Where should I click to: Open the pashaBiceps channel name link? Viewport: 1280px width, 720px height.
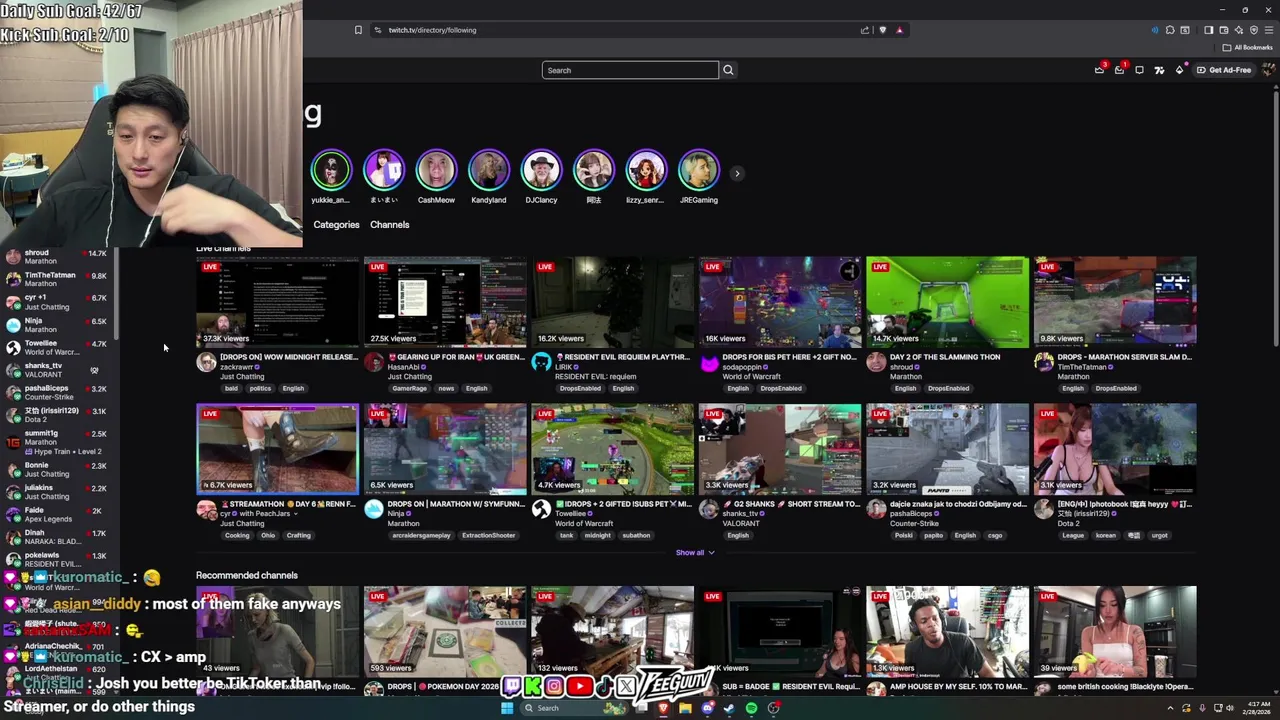[910, 514]
